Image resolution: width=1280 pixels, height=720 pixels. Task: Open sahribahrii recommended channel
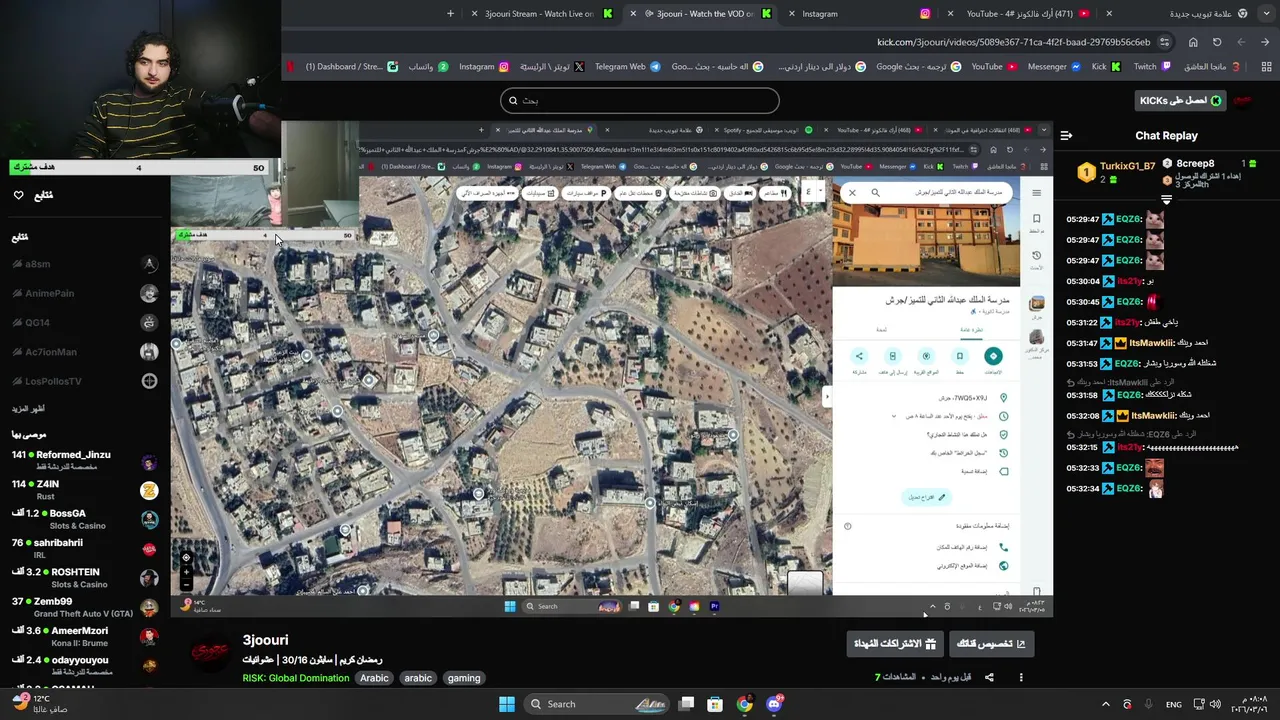tap(85, 548)
